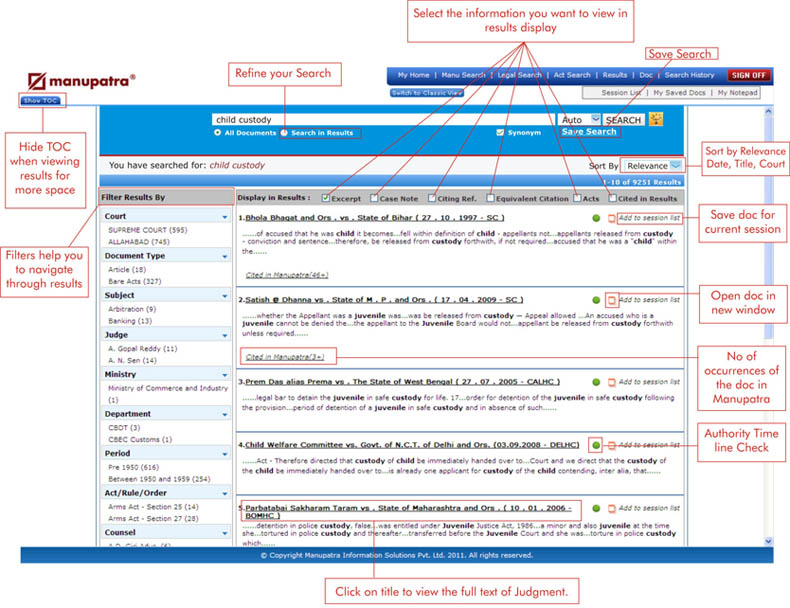
Task: Click the Save Search link
Action: click(x=589, y=131)
